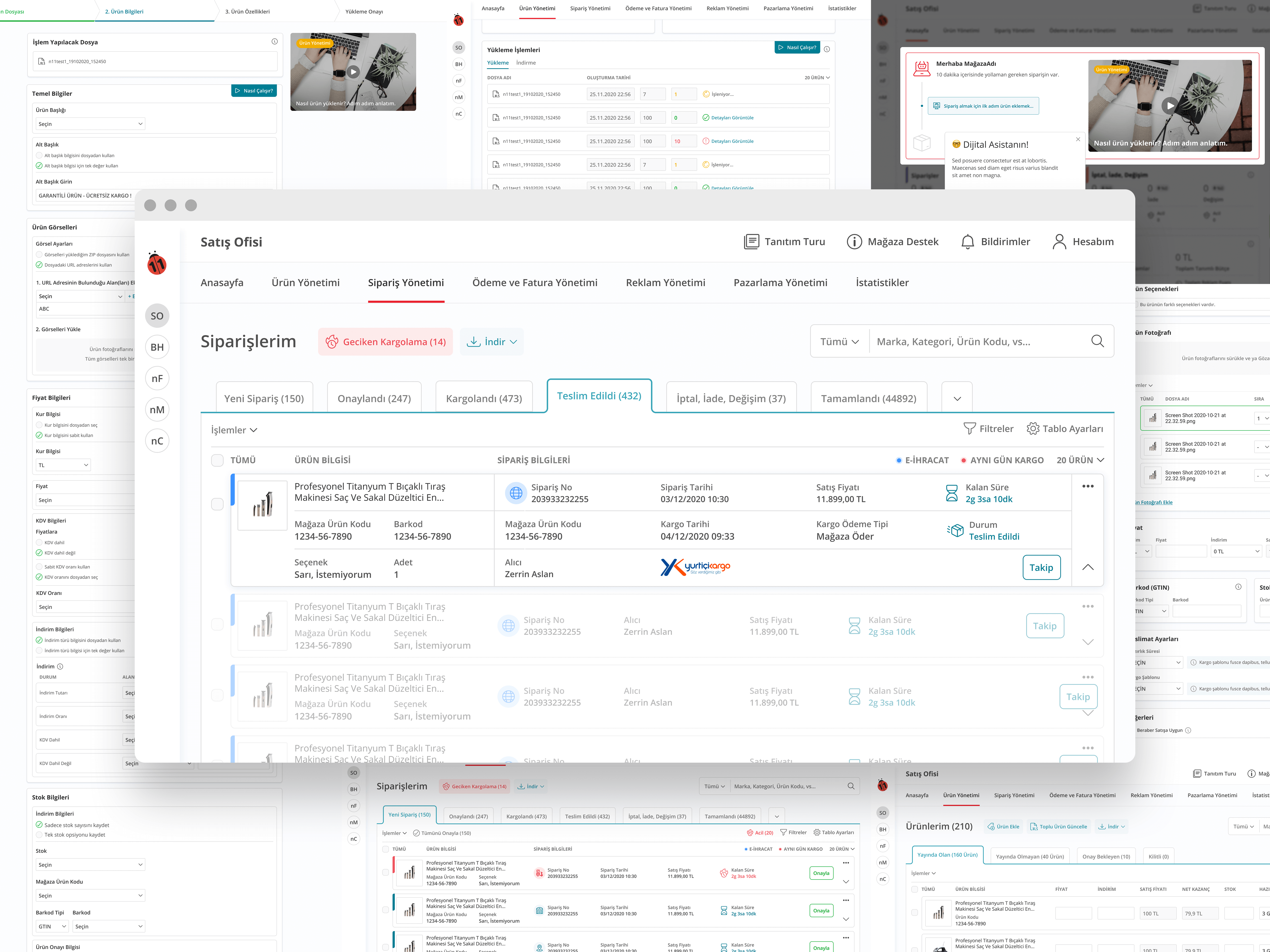Click Acil (20) alert in bottom orders window
Image resolution: width=1270 pixels, height=952 pixels.
[x=760, y=833]
